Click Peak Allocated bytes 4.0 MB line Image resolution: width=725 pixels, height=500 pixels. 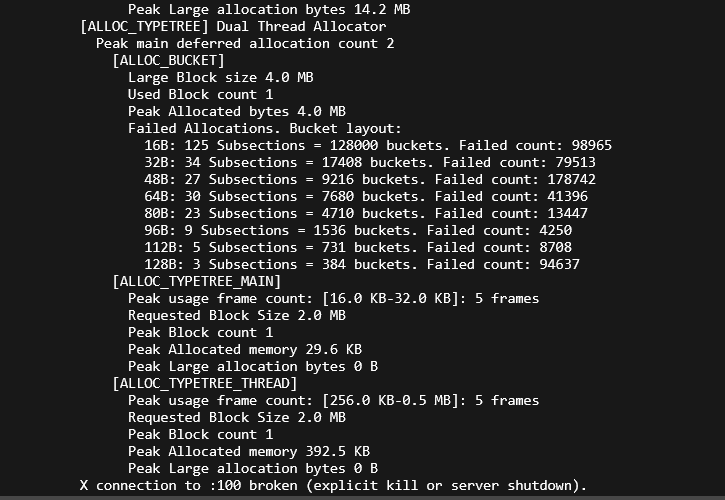(x=237, y=111)
